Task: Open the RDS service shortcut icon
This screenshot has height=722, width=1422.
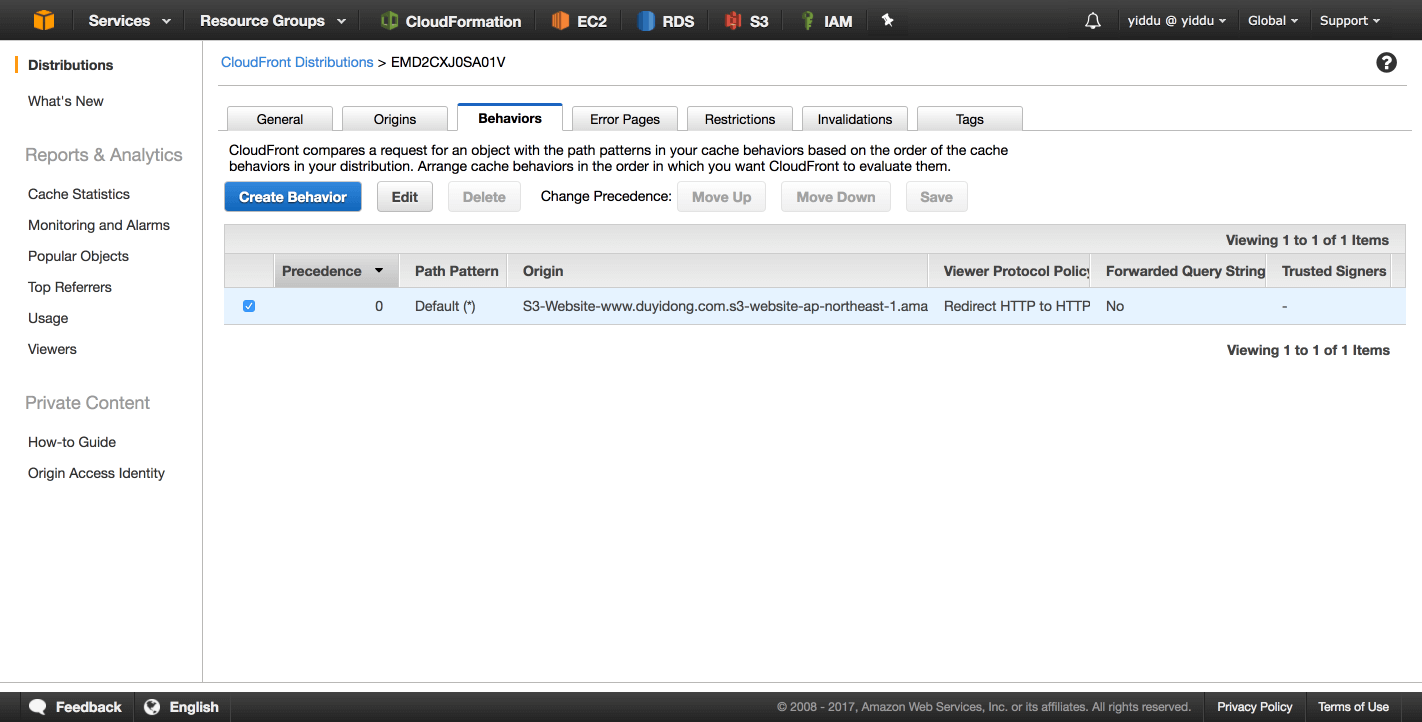Action: (x=646, y=21)
